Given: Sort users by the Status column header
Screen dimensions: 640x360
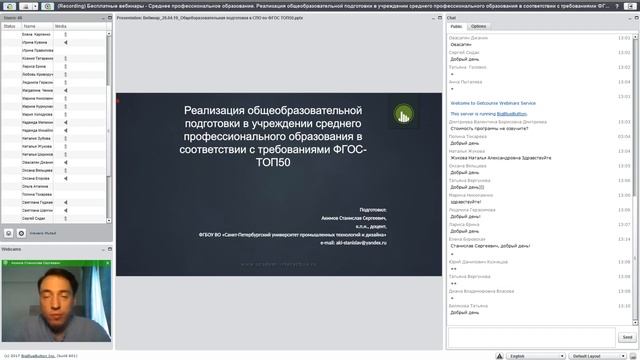Looking at the screenshot, I should (x=10, y=26).
